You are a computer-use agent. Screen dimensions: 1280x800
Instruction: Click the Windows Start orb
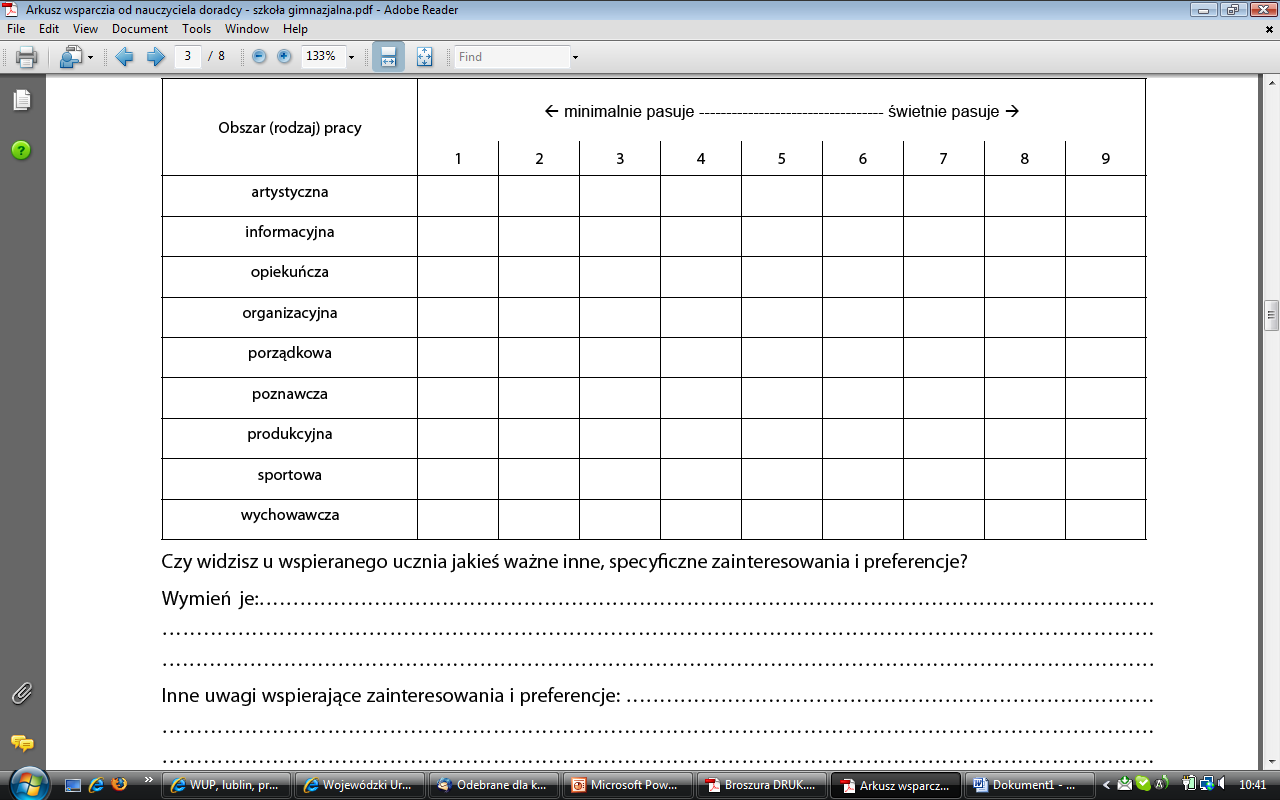[x=27, y=784]
